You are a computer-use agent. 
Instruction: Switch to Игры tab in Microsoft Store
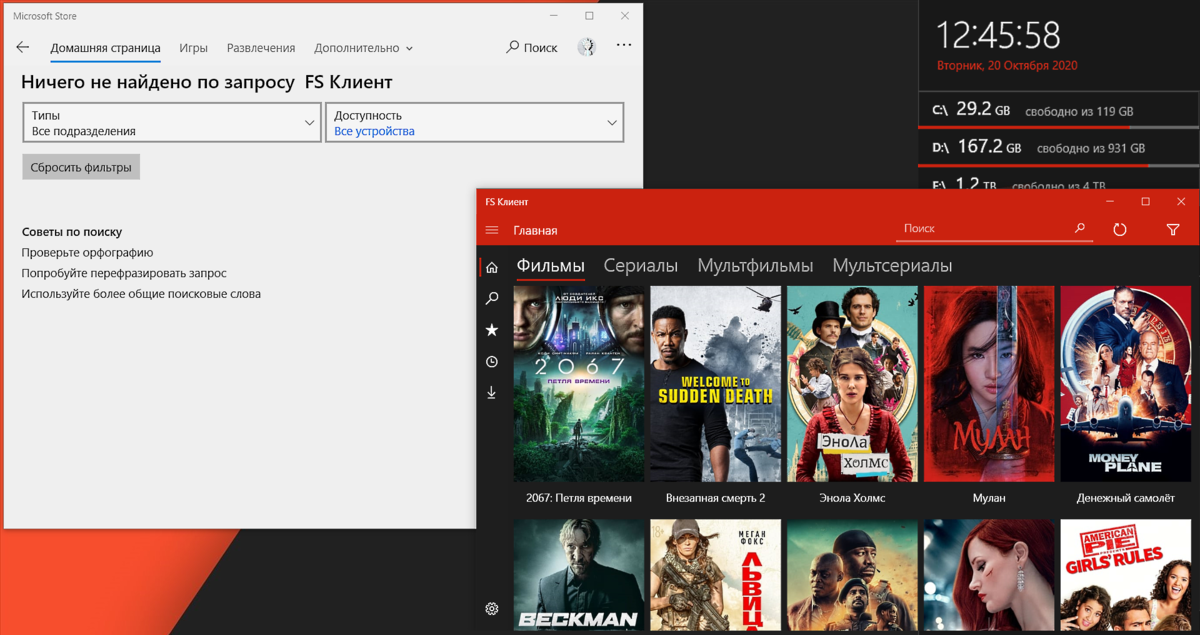click(x=194, y=47)
